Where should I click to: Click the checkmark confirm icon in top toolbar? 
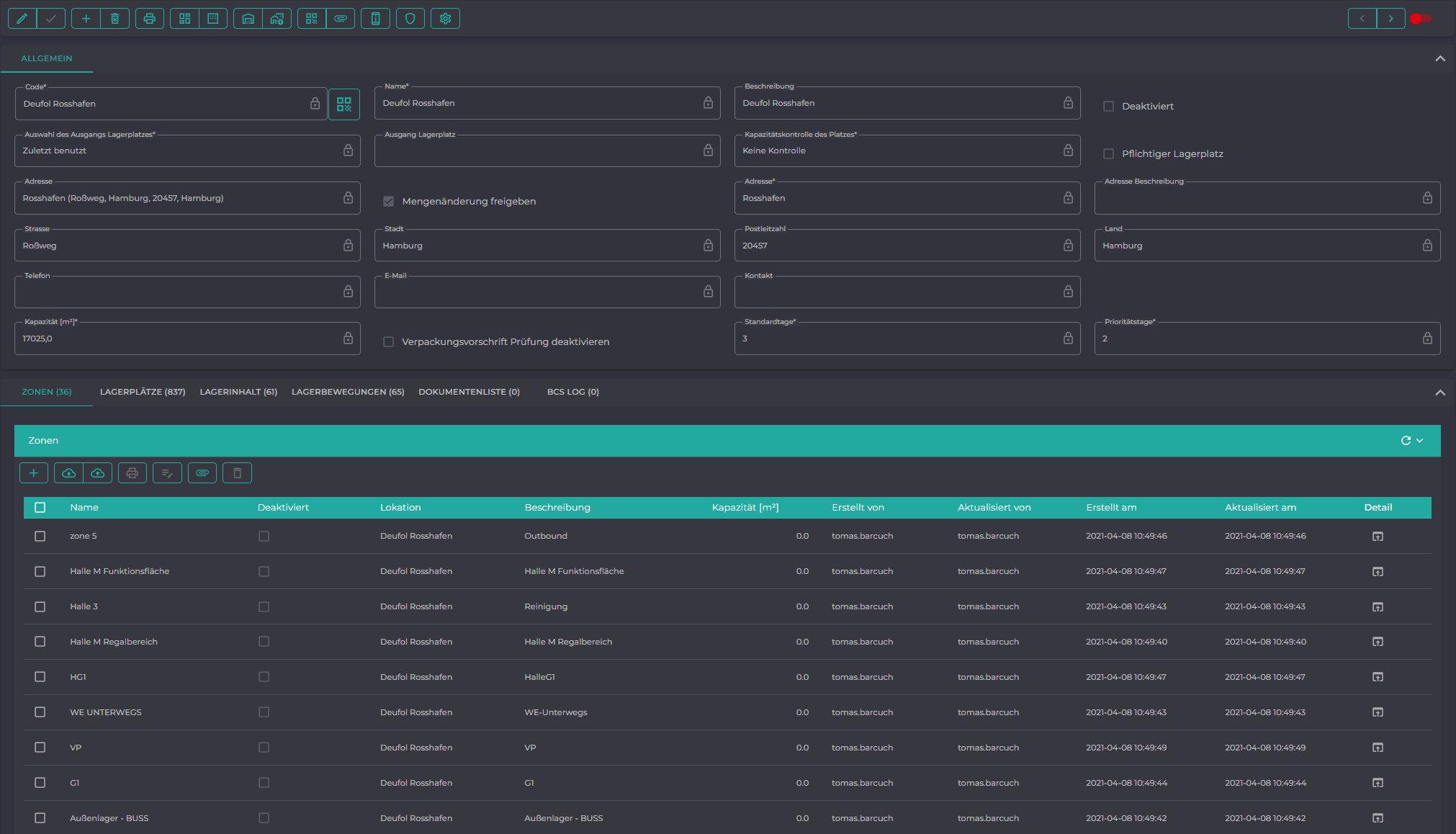tap(51, 19)
